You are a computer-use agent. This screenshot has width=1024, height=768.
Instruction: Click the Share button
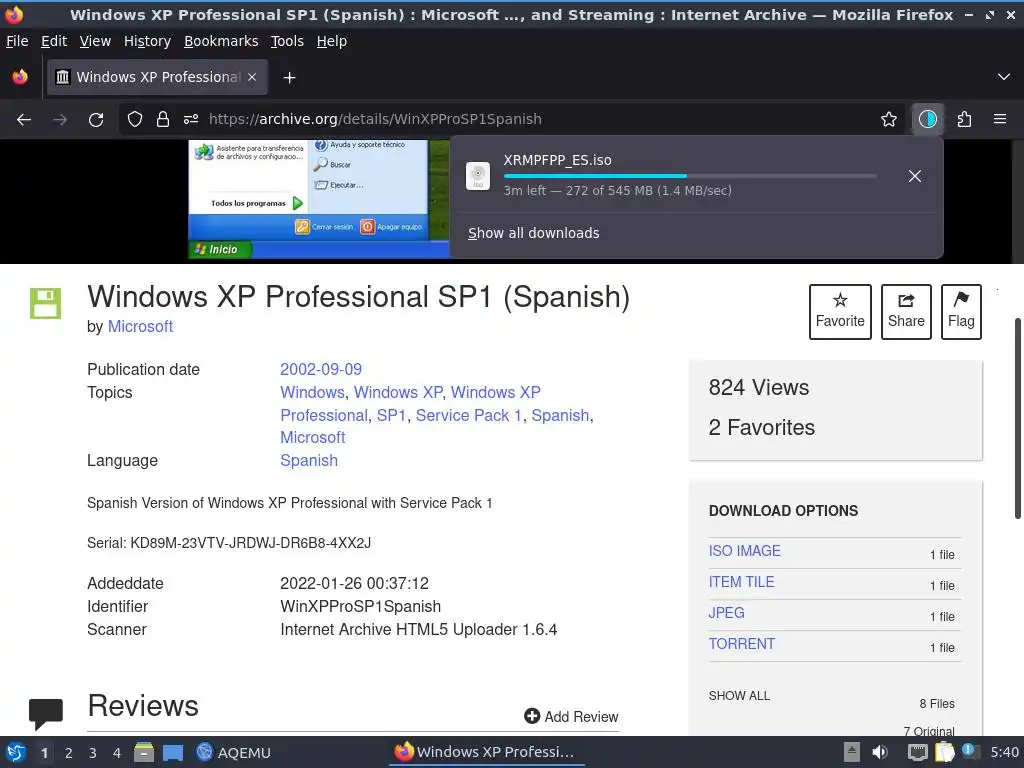[906, 312]
